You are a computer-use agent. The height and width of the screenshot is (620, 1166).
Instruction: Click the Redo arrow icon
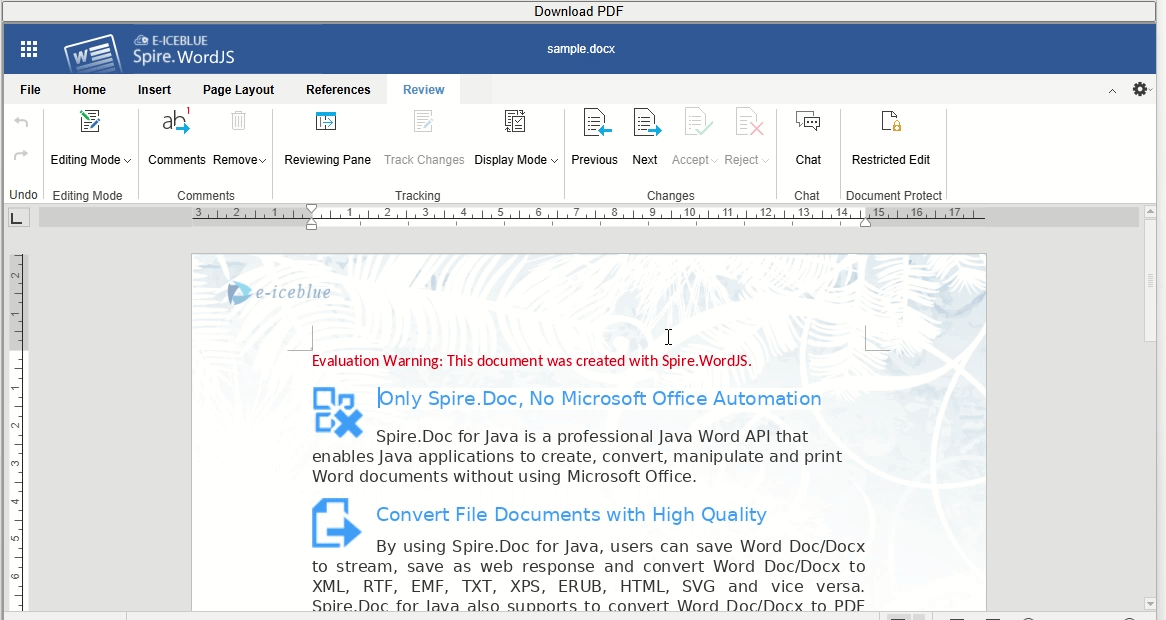tap(21, 155)
